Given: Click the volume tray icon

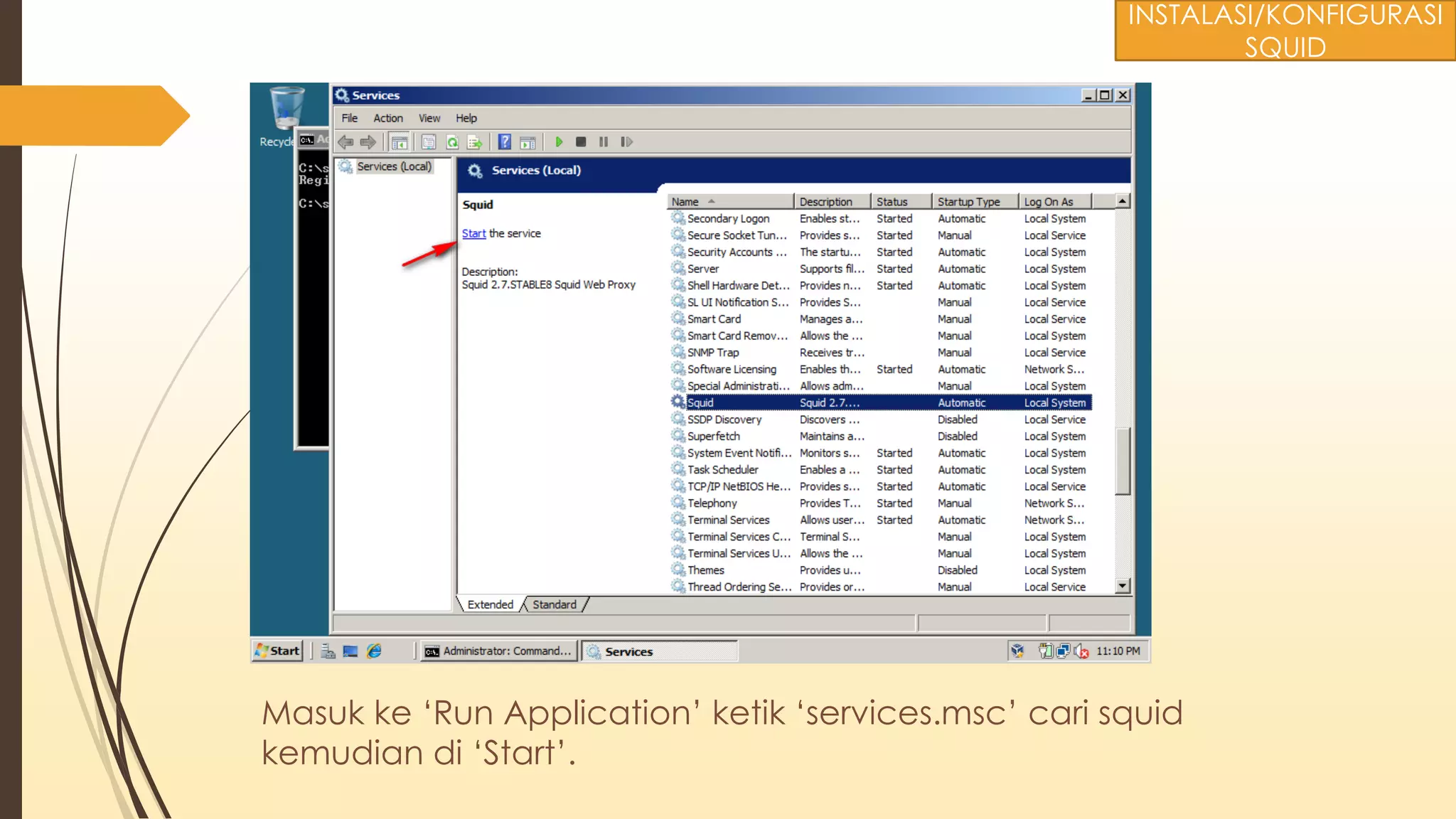Looking at the screenshot, I should click(x=1081, y=651).
